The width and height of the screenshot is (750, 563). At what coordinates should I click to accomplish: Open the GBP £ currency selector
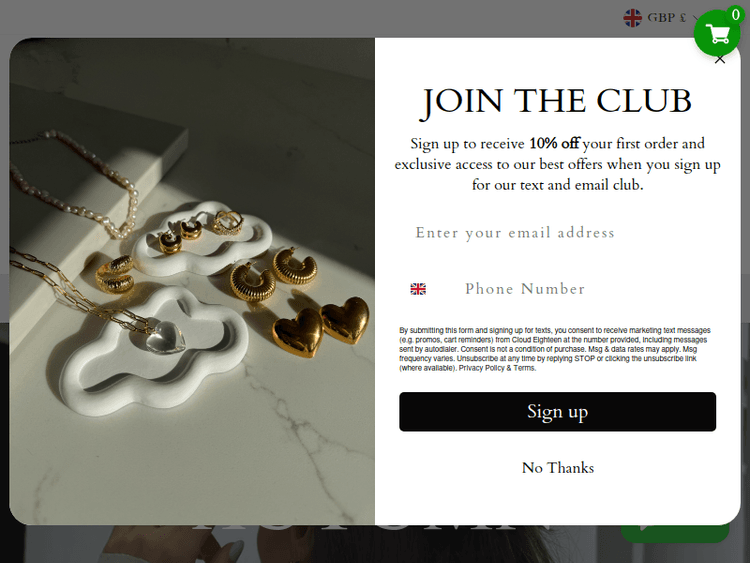click(662, 18)
